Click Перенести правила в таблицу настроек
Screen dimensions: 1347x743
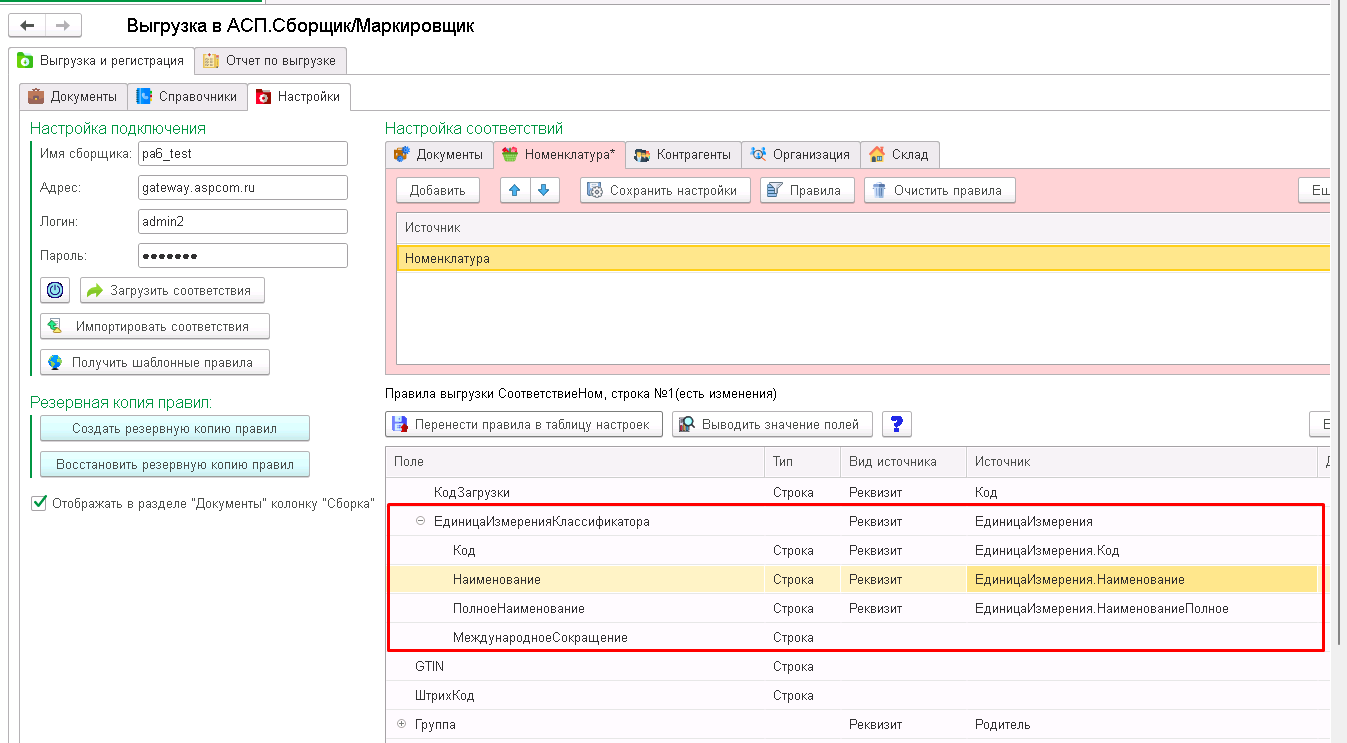point(524,424)
